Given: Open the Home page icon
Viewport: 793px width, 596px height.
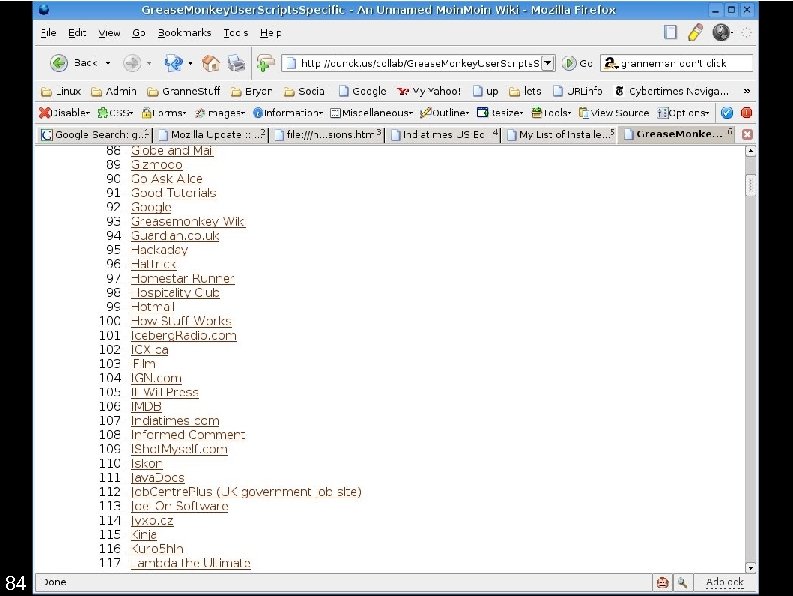Looking at the screenshot, I should pyautogui.click(x=211, y=63).
